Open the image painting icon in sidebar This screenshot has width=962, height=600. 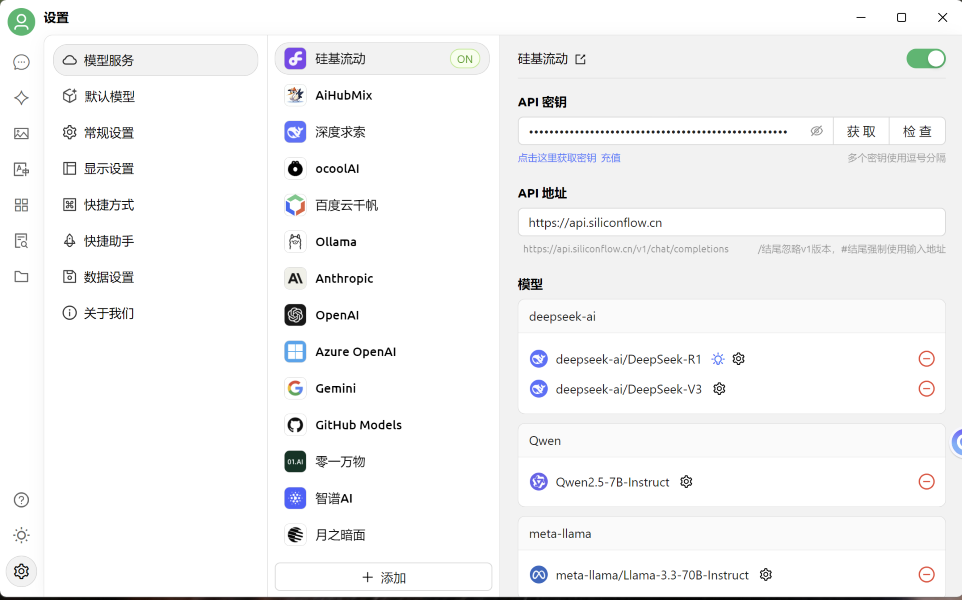tap(21, 134)
